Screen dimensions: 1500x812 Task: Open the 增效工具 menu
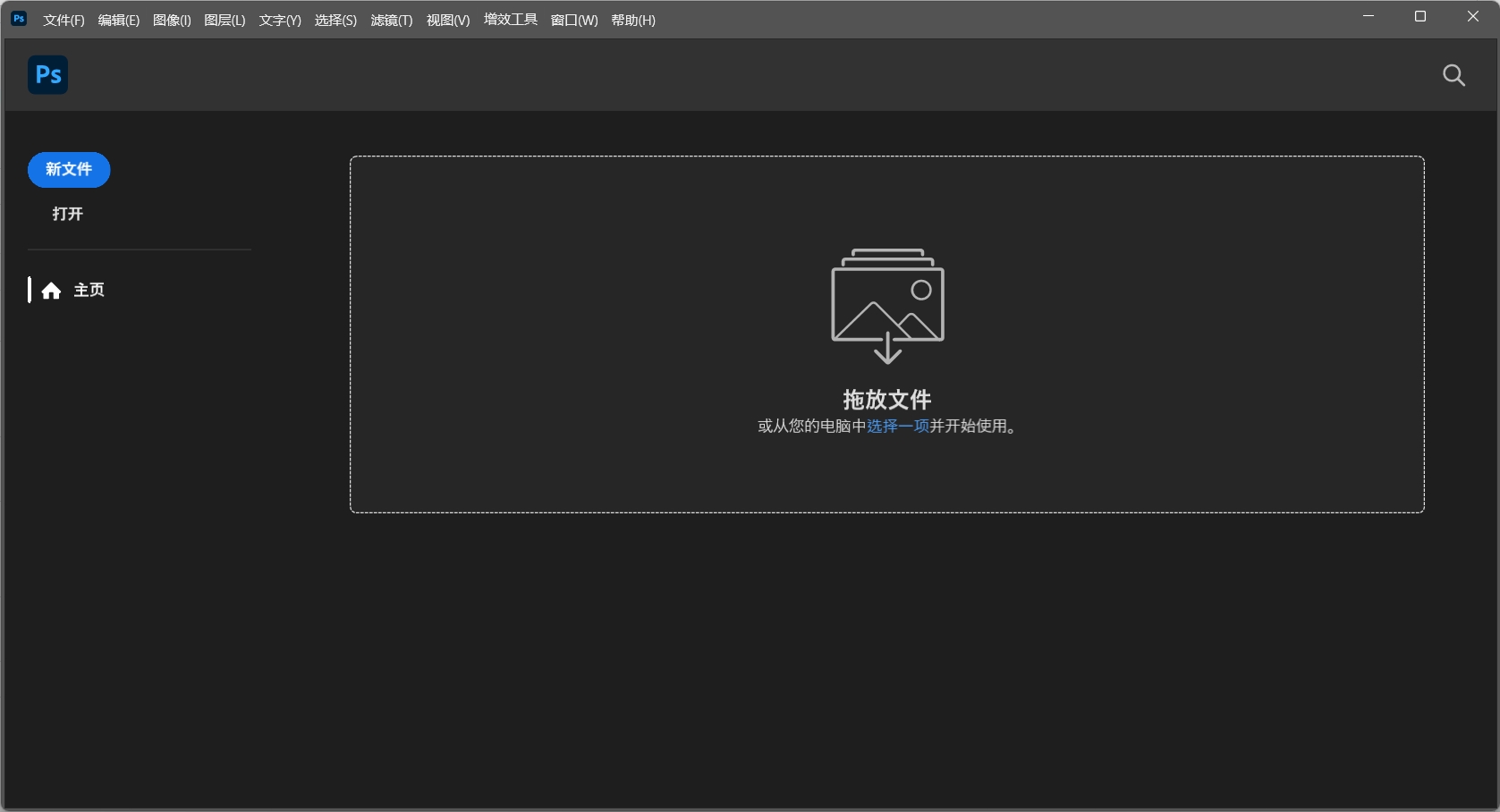tap(511, 20)
